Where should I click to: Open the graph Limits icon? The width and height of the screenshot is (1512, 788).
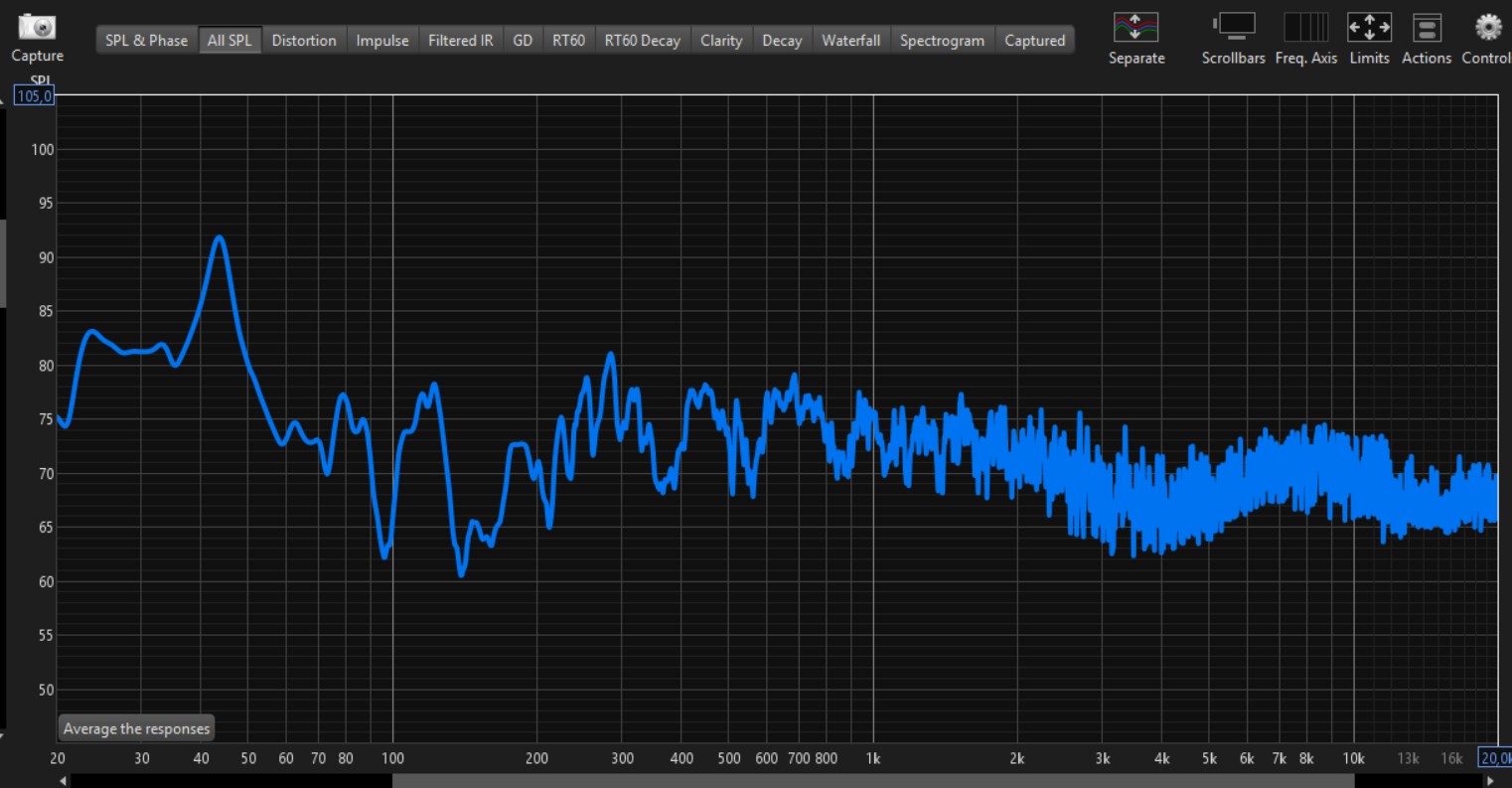(x=1368, y=27)
